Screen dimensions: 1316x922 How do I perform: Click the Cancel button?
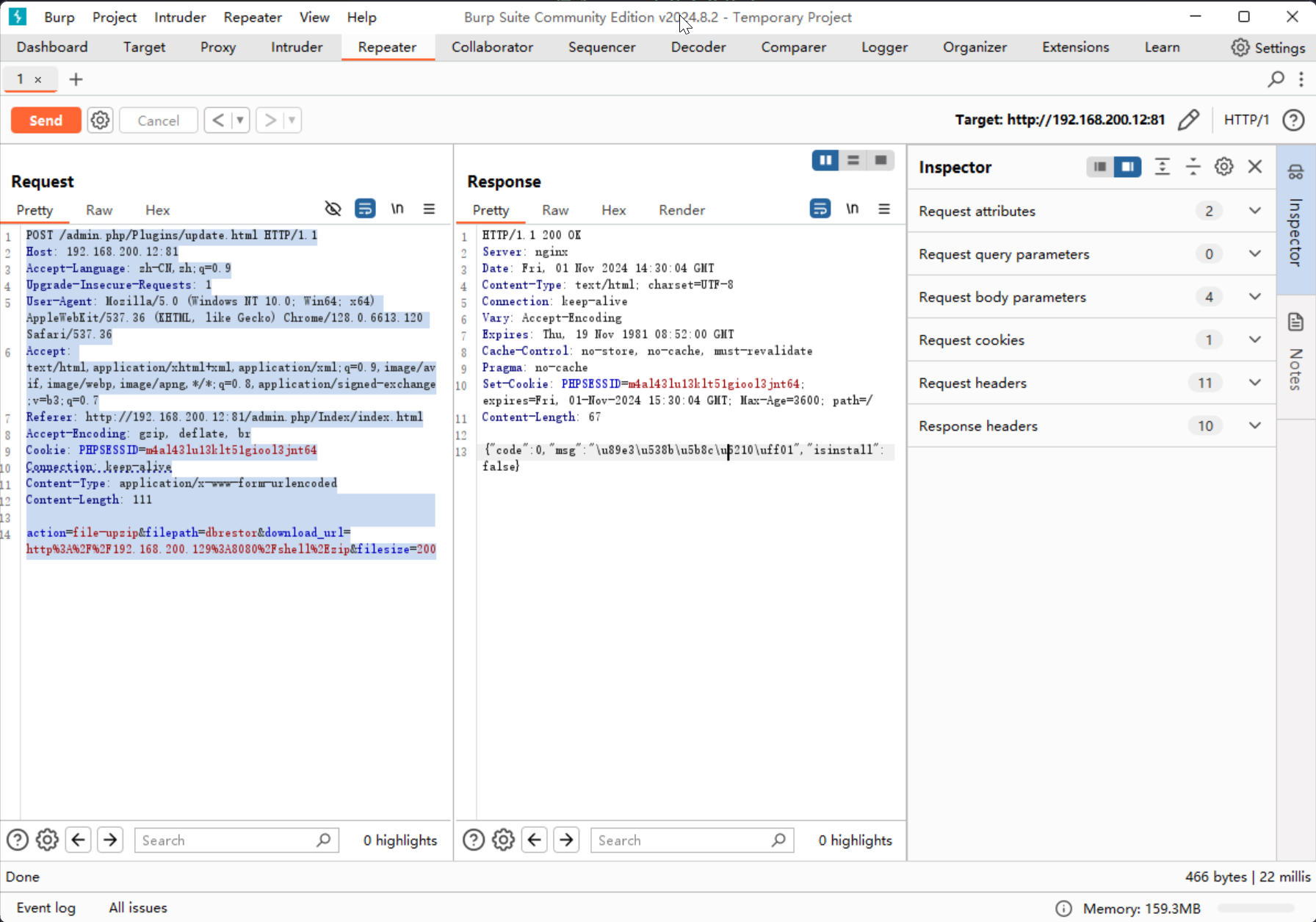coord(158,120)
